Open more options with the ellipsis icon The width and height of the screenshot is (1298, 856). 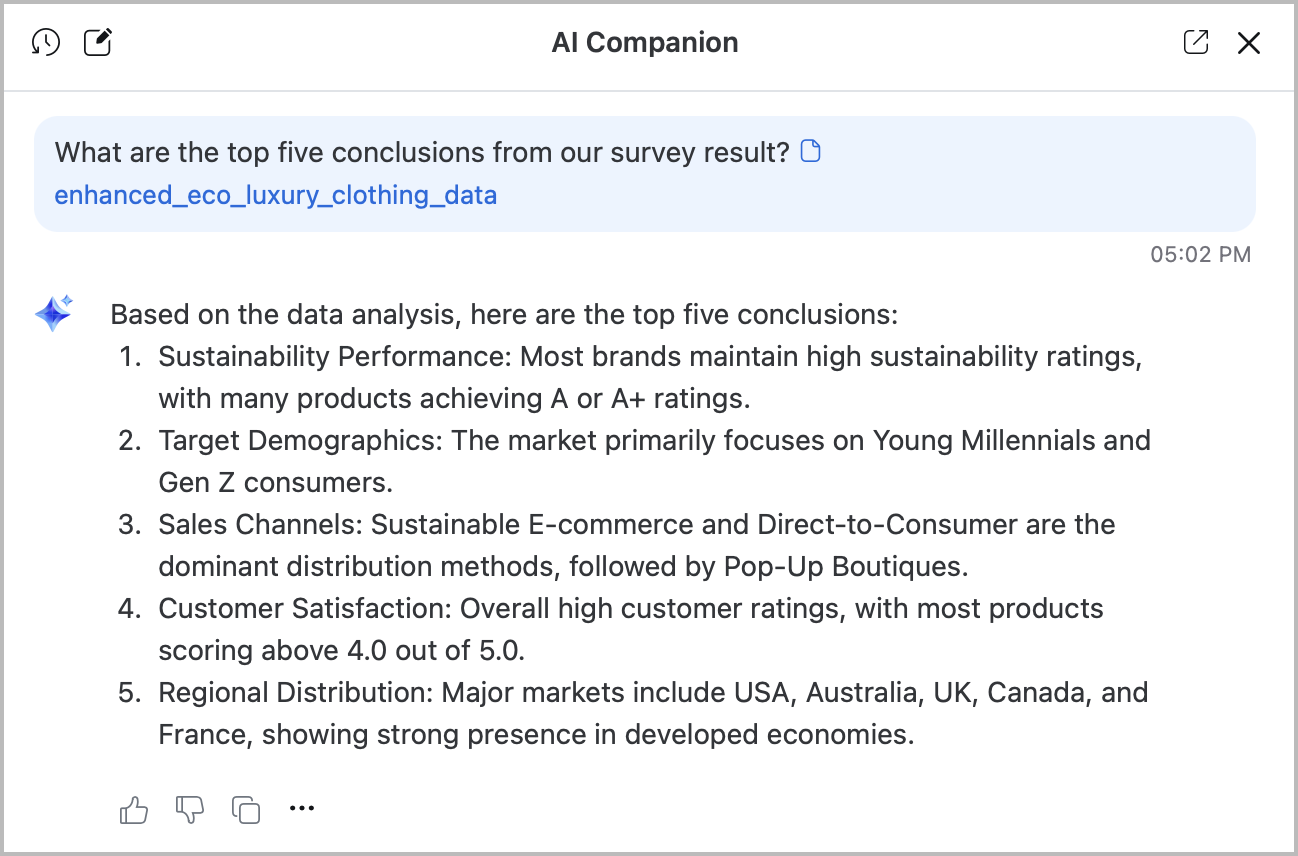click(x=301, y=808)
